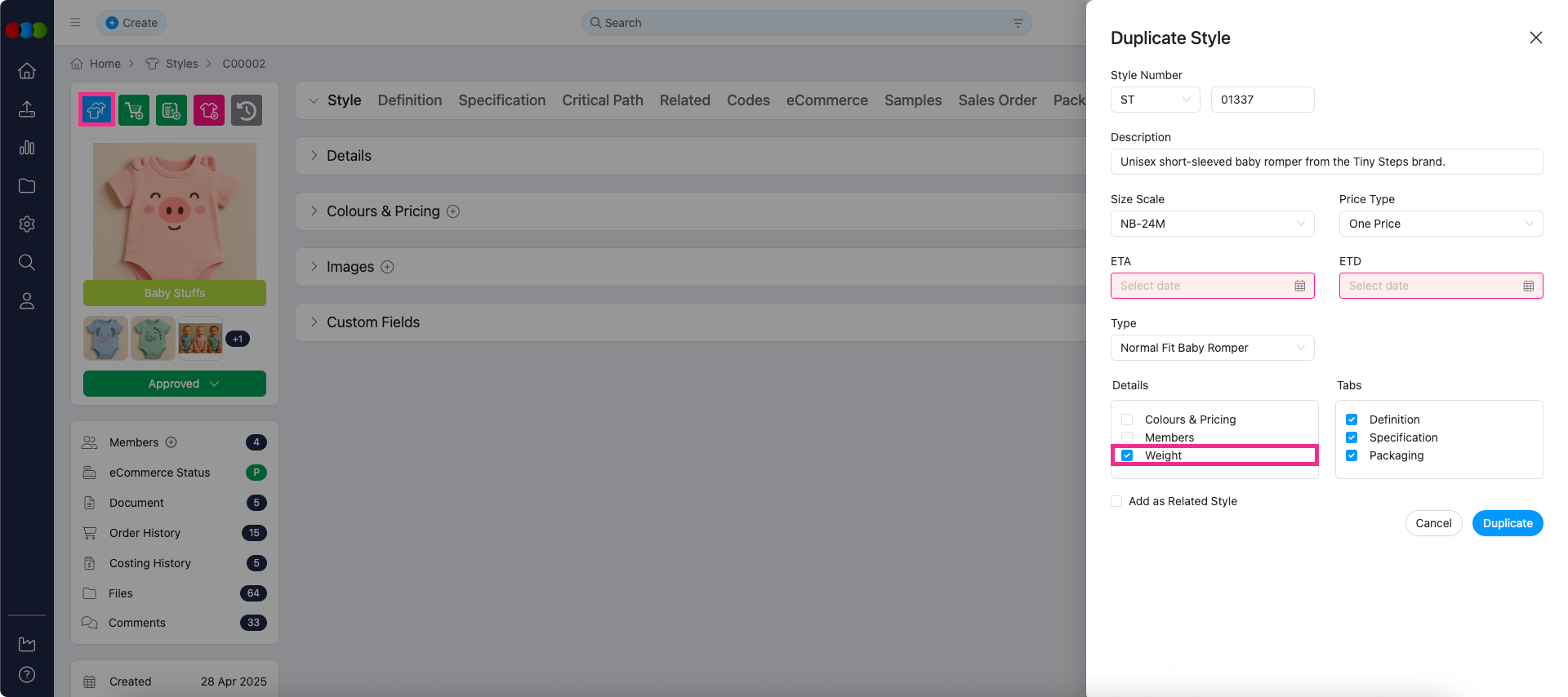The image size is (1568, 697).
Task: Click the green shopping cart icon
Action: coord(134,110)
